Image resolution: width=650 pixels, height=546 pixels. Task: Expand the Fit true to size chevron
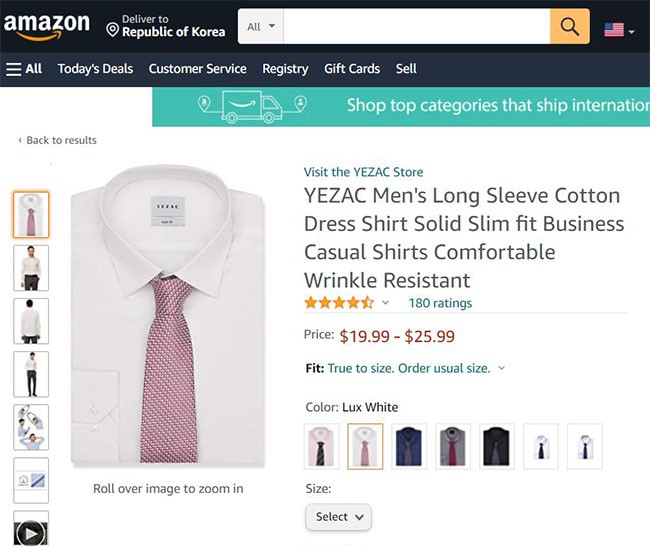tap(502, 368)
